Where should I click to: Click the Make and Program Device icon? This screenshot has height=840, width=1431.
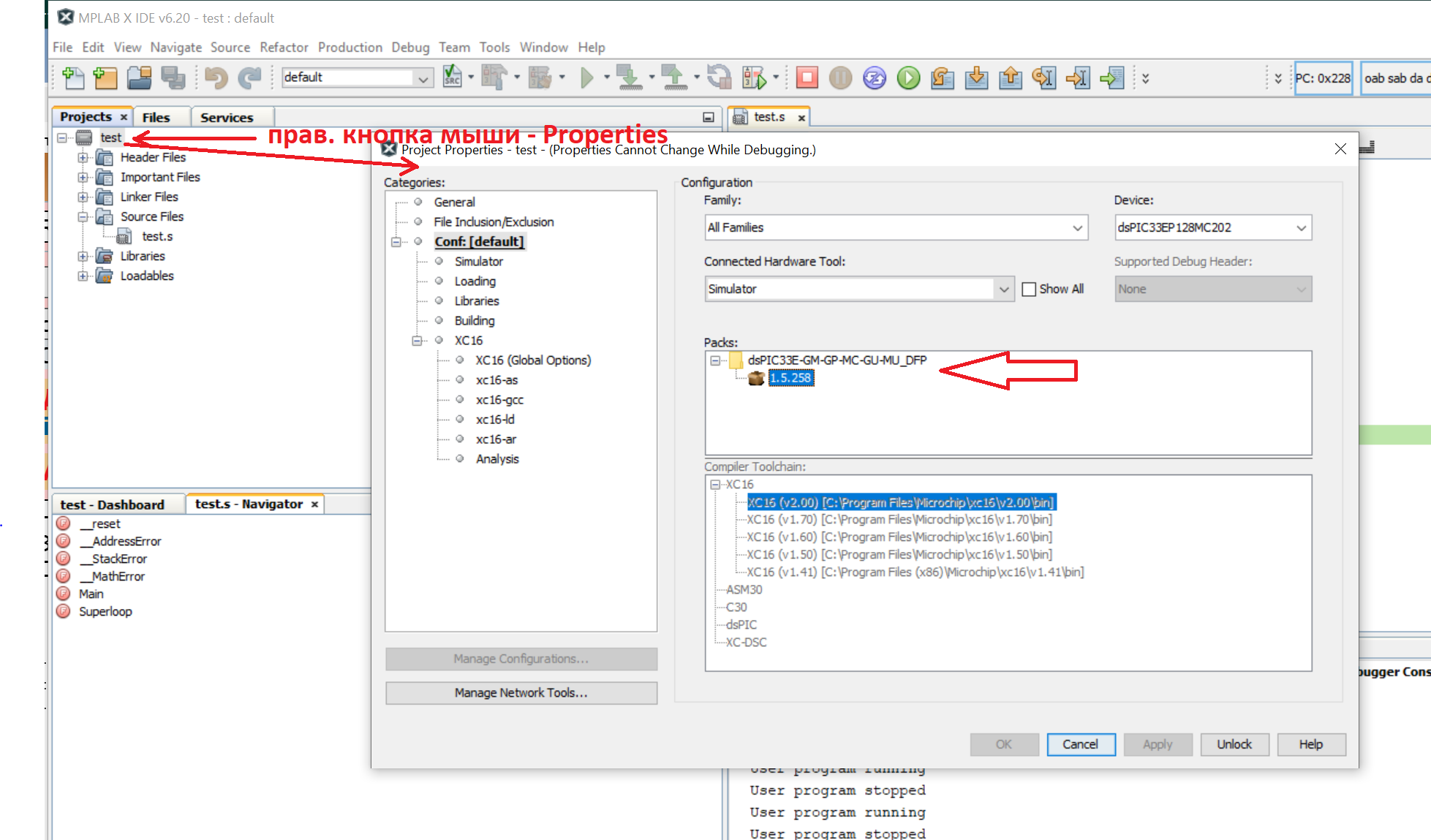click(x=629, y=77)
